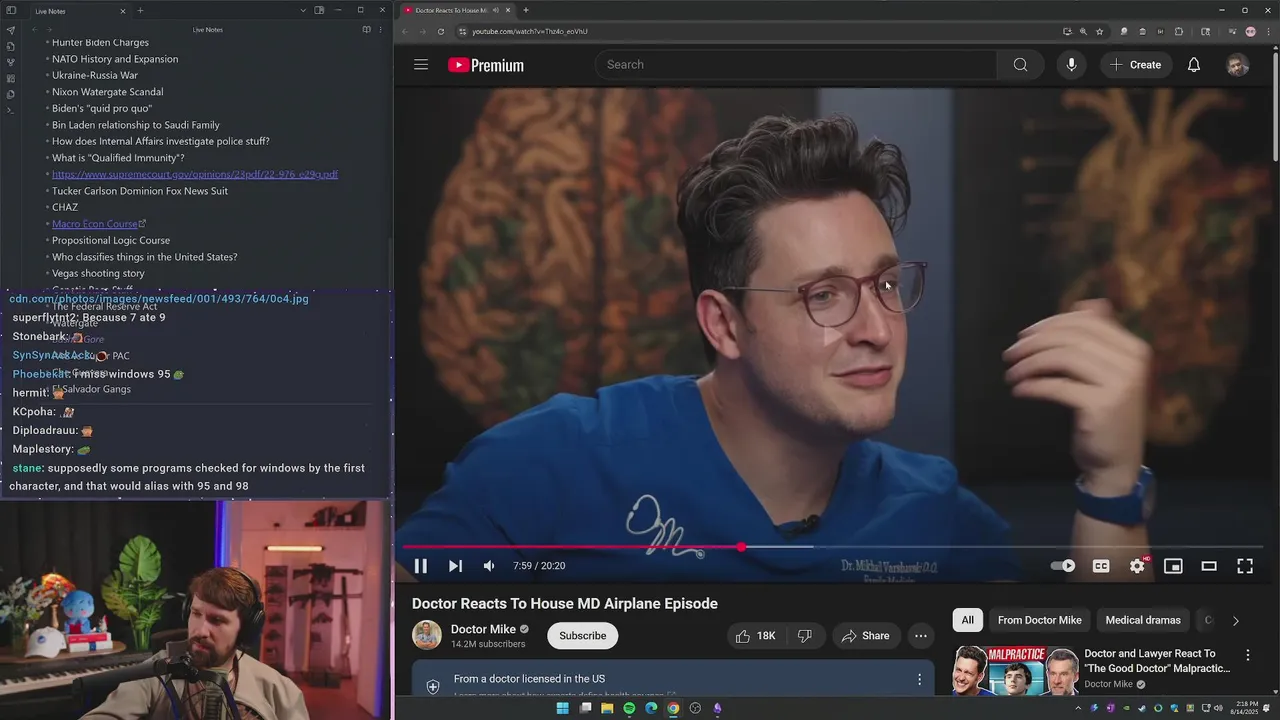1280x720 pixels.
Task: Open the Windows Start menu
Action: point(563,708)
